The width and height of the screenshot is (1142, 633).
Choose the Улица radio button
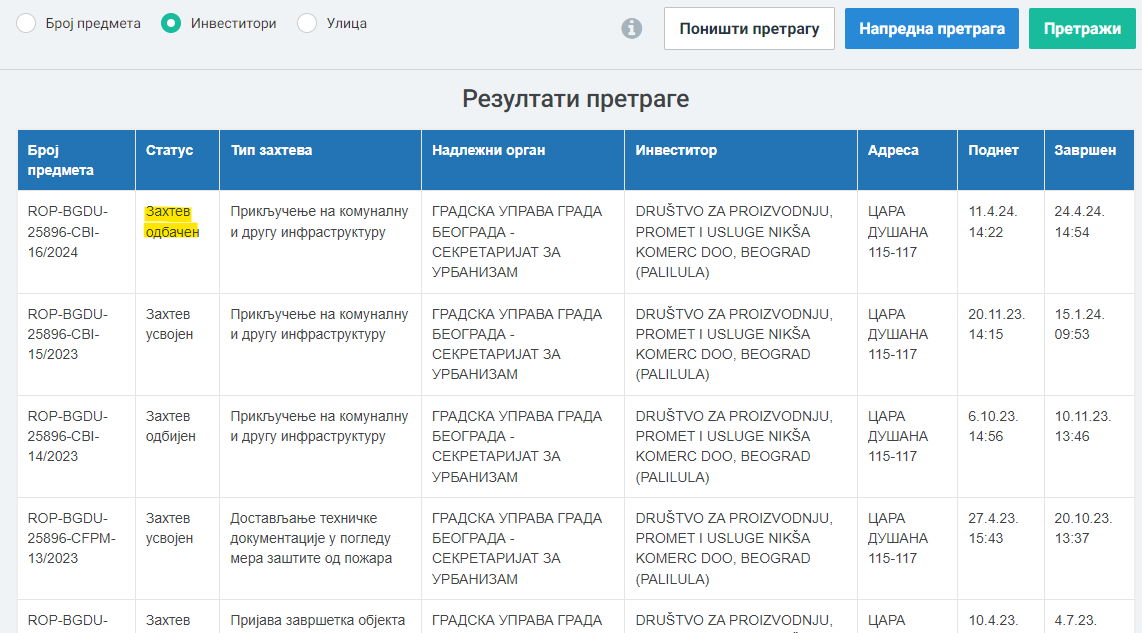(x=308, y=23)
